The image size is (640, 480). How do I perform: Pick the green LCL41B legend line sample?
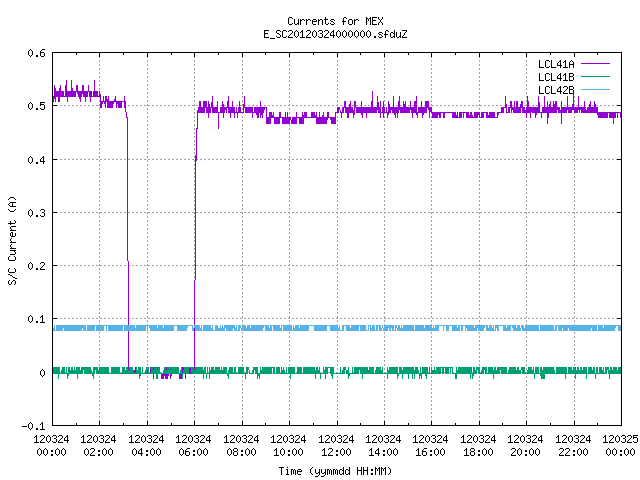[x=595, y=76]
